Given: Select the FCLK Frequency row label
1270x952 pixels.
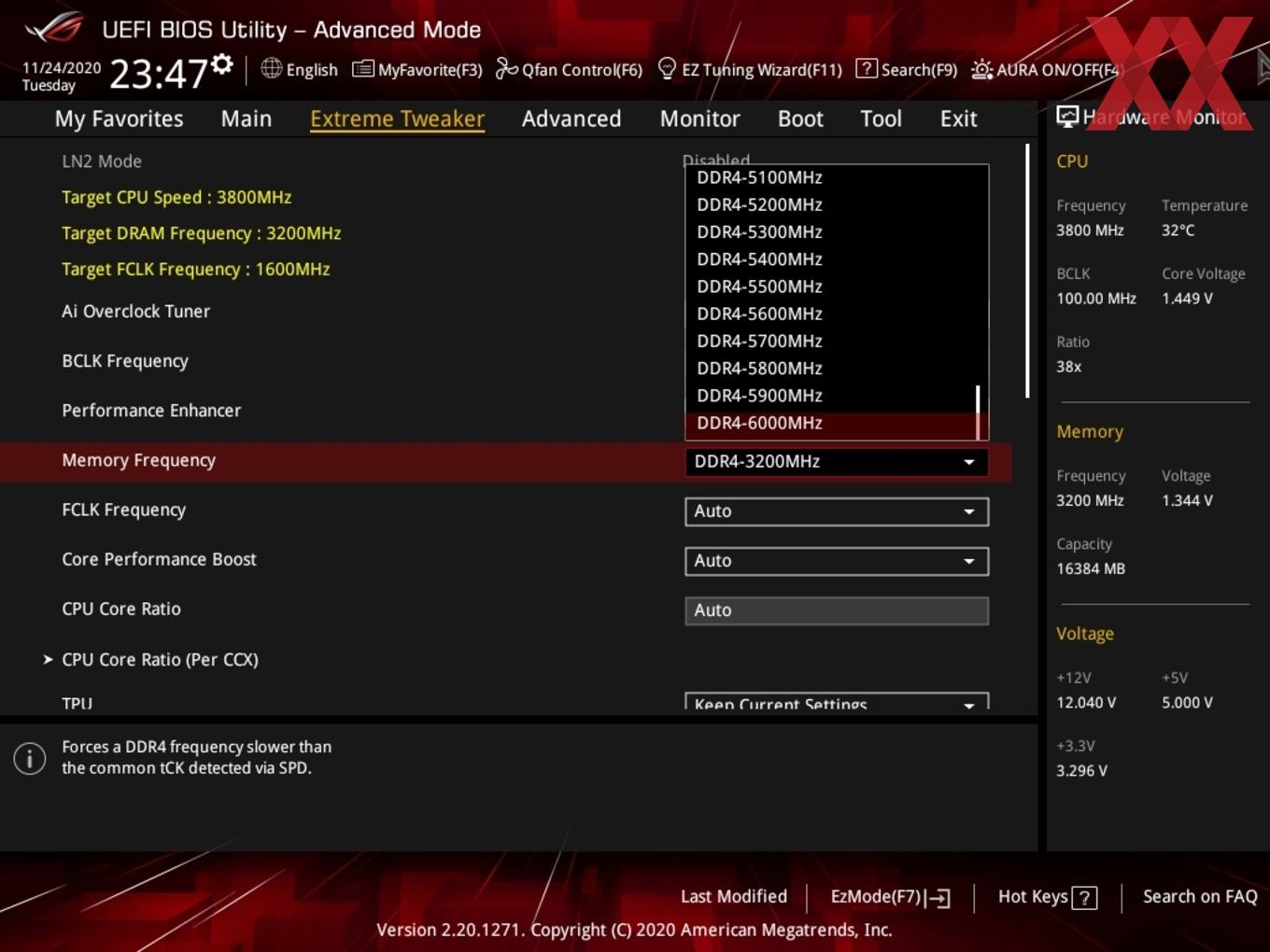Looking at the screenshot, I should tap(123, 510).
